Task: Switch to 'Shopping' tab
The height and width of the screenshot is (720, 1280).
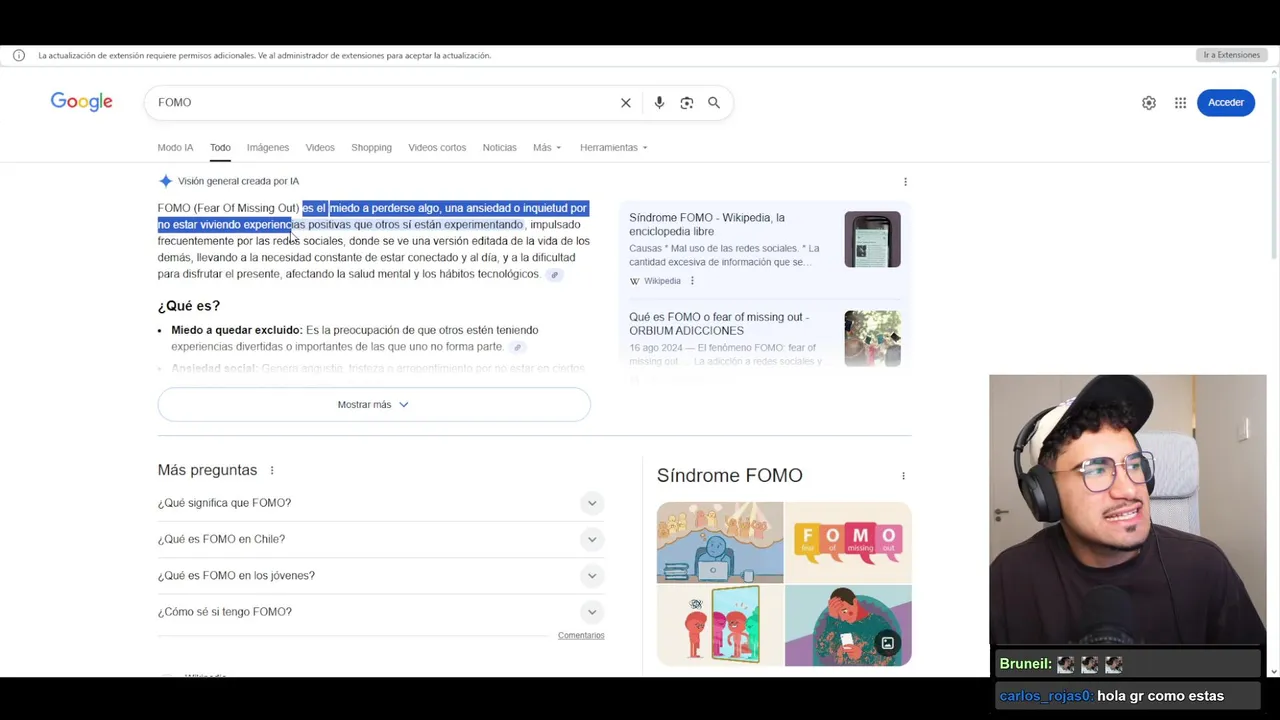Action: click(371, 148)
